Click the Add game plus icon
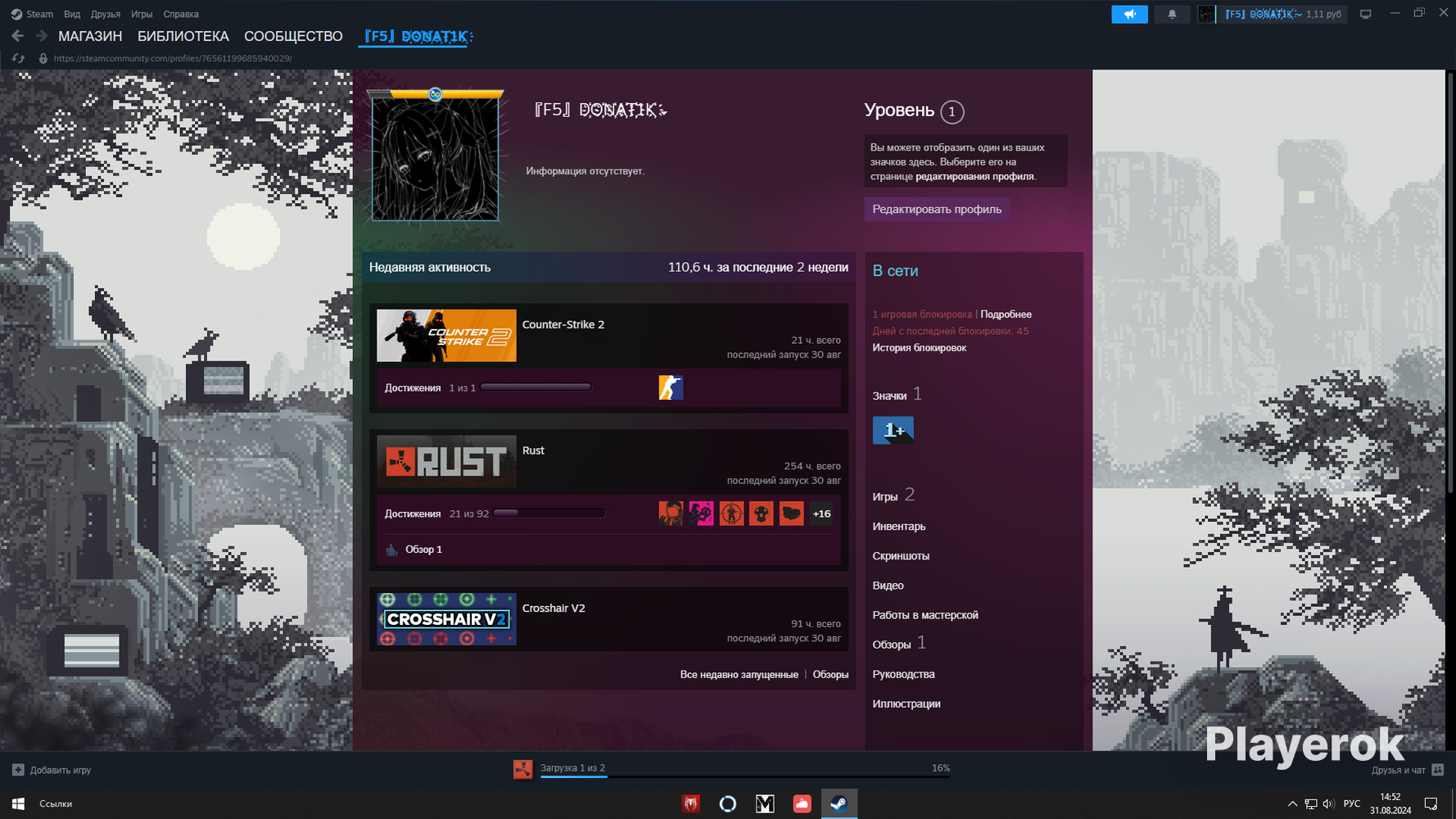Viewport: 1456px width, 819px height. tap(18, 770)
